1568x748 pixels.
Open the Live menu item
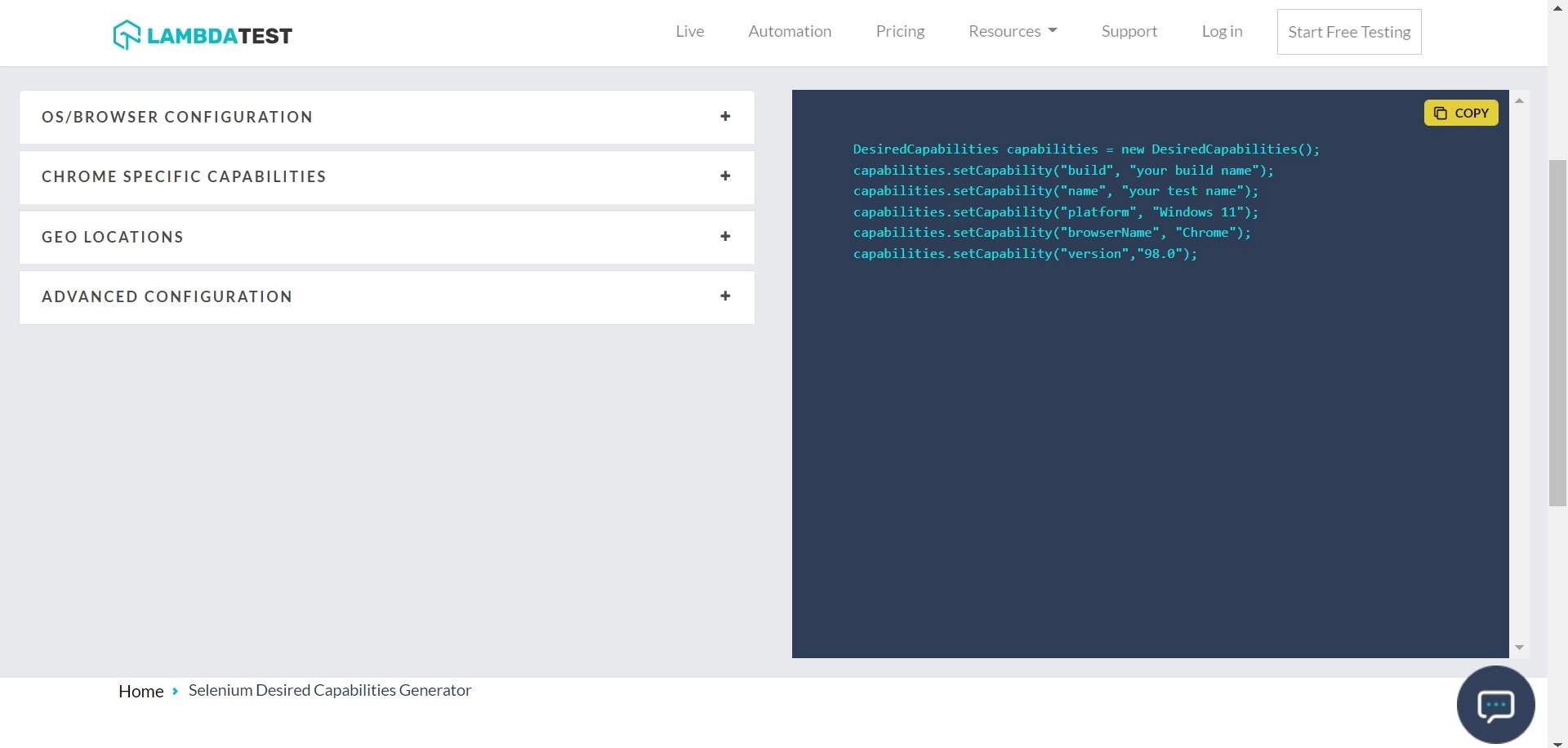click(x=689, y=31)
